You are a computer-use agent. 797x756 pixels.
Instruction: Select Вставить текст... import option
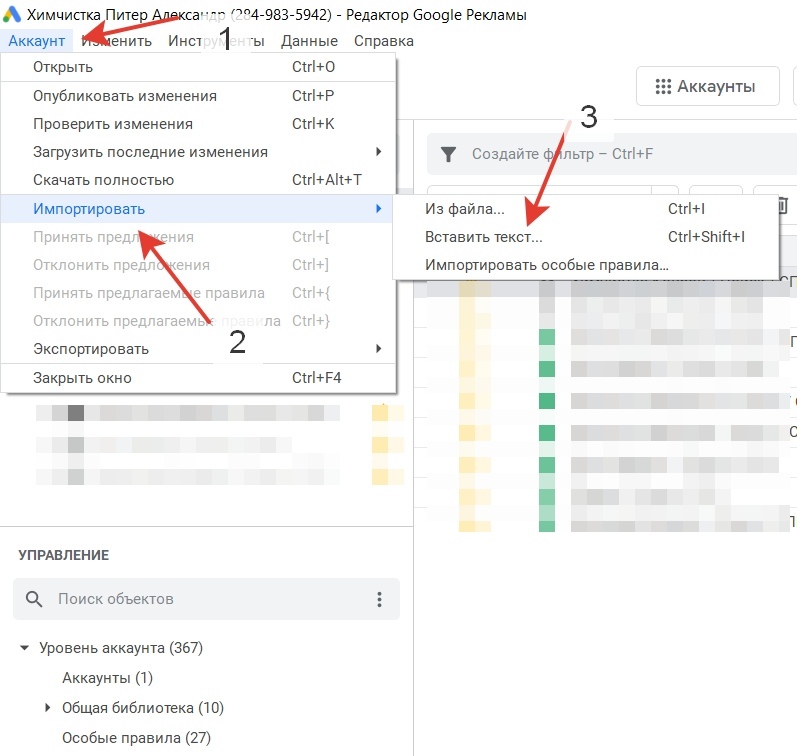pos(586,237)
